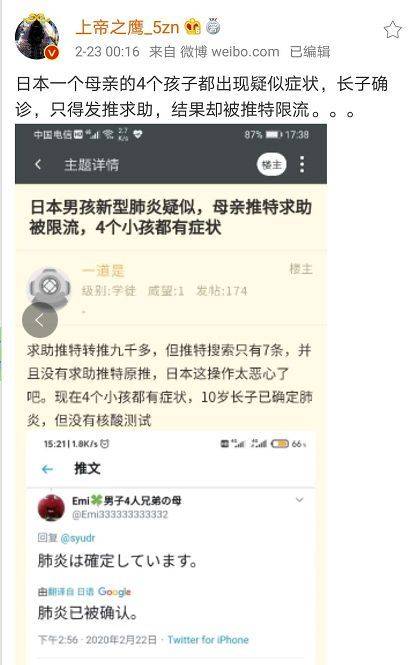Open 微博 weibo.com source link
The image size is (410, 665).
229,52
